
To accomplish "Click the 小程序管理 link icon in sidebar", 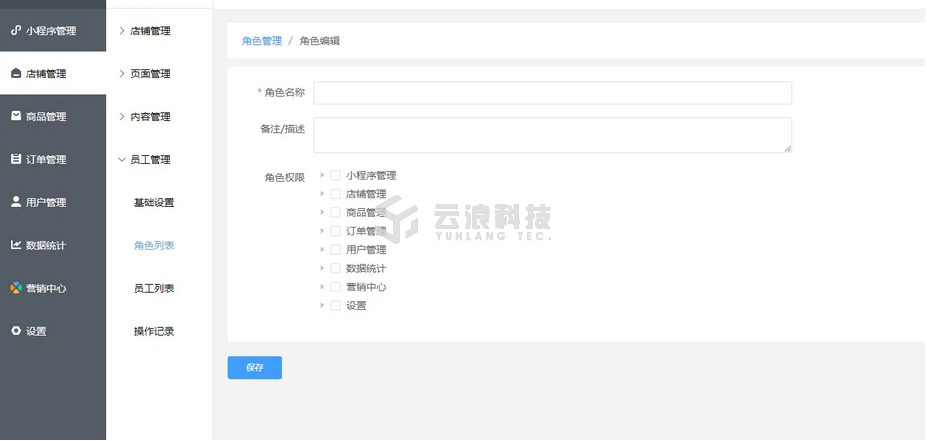I will [x=16, y=31].
